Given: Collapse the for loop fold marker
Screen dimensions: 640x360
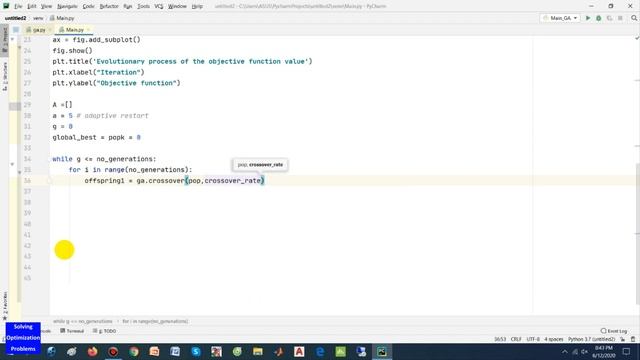Looking at the screenshot, I should click(x=19, y=172).
